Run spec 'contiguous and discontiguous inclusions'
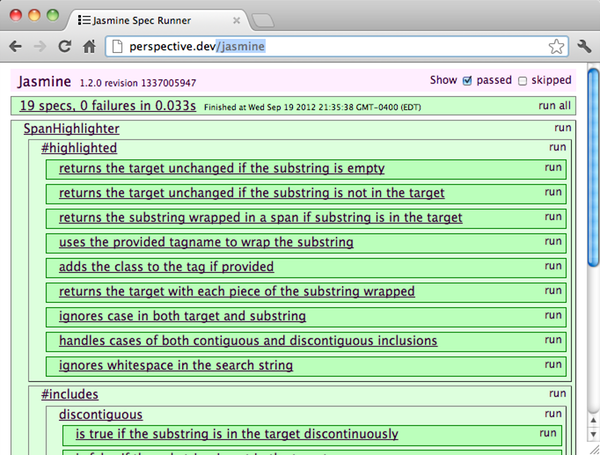The image size is (600, 455). pyautogui.click(x=553, y=340)
